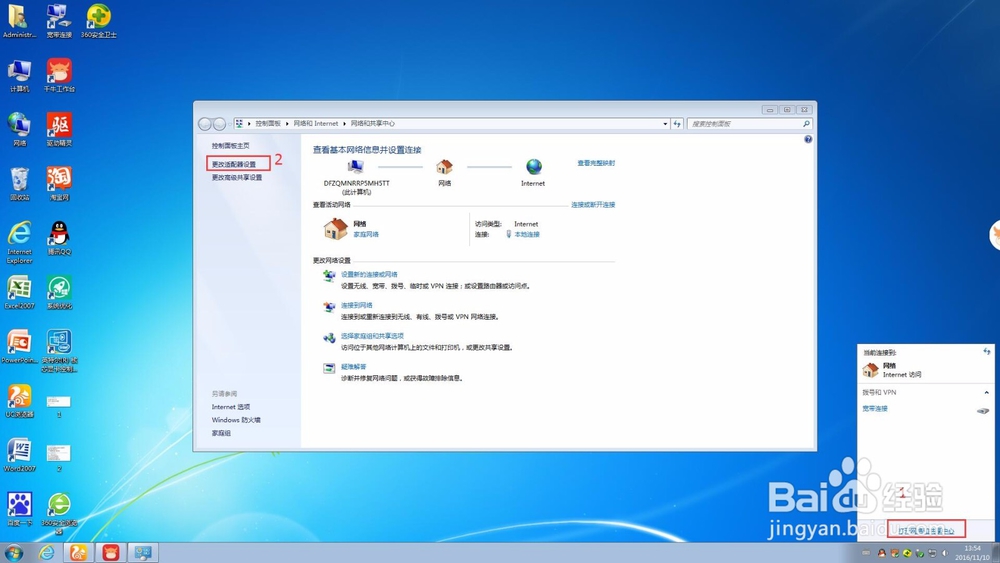Image resolution: width=1000 pixels, height=563 pixels.
Task: Open the green rocket desktop shortcut
Action: (59, 292)
